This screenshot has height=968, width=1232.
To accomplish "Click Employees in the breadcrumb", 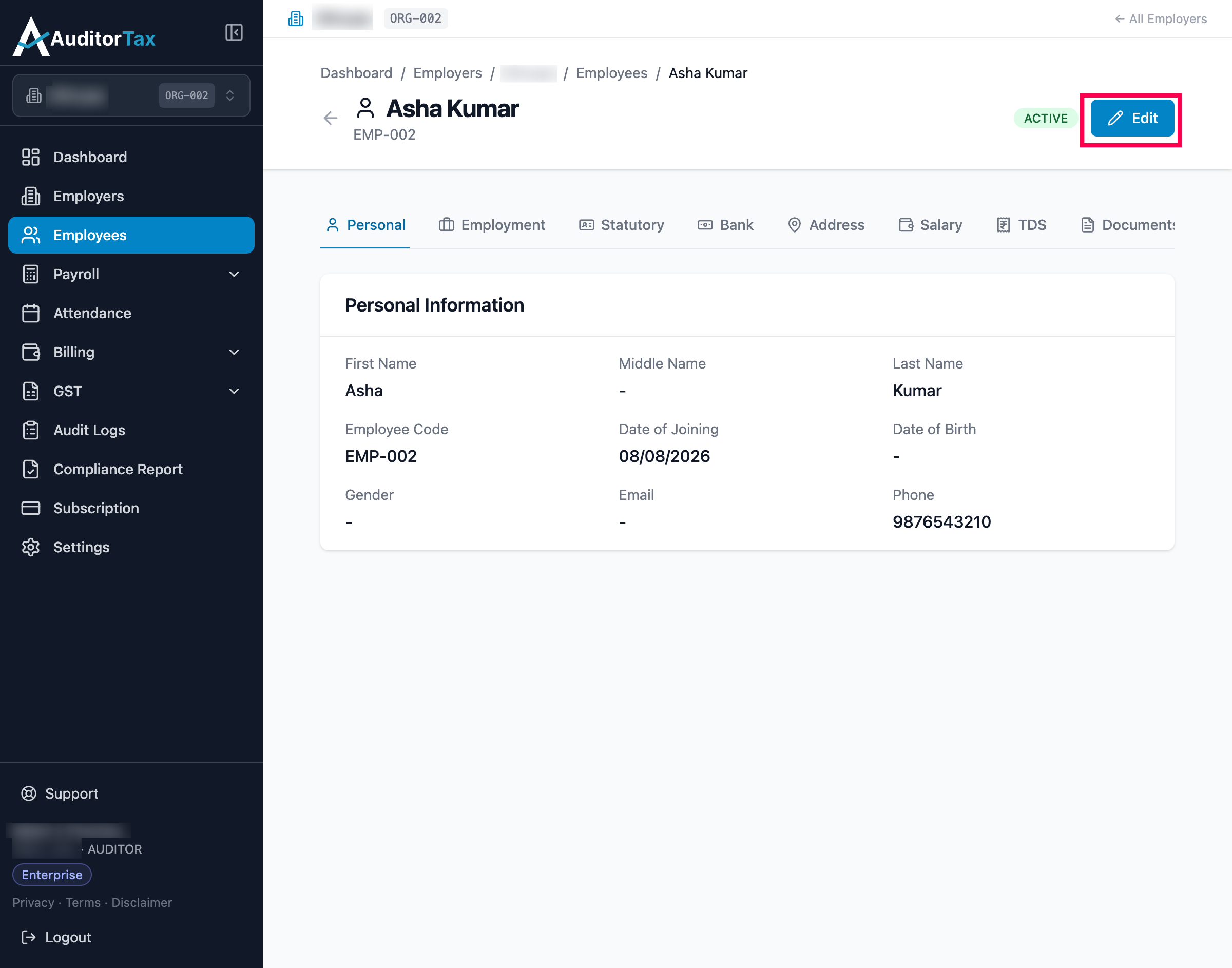I will (x=611, y=73).
